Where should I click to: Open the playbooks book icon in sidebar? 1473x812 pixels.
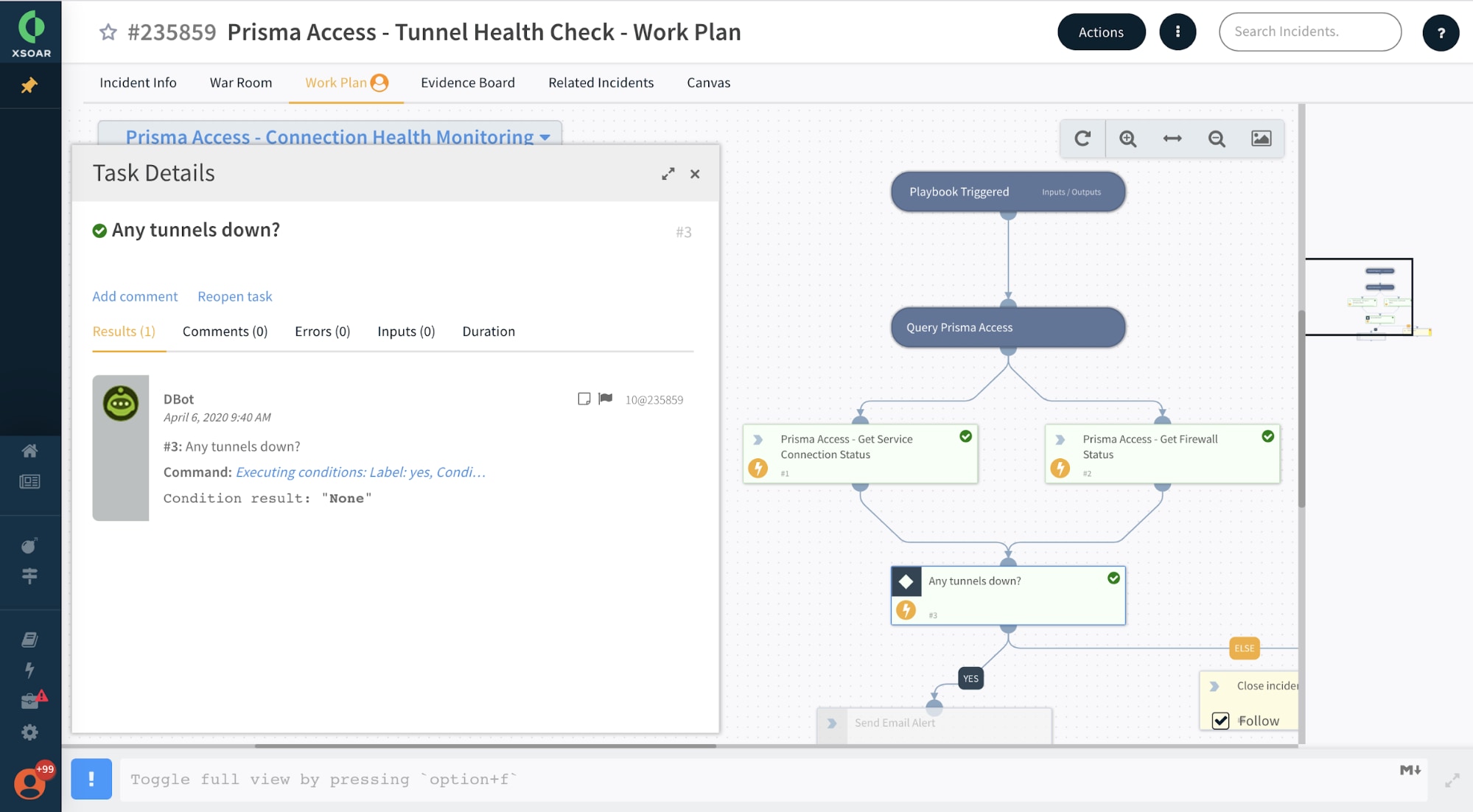click(29, 640)
